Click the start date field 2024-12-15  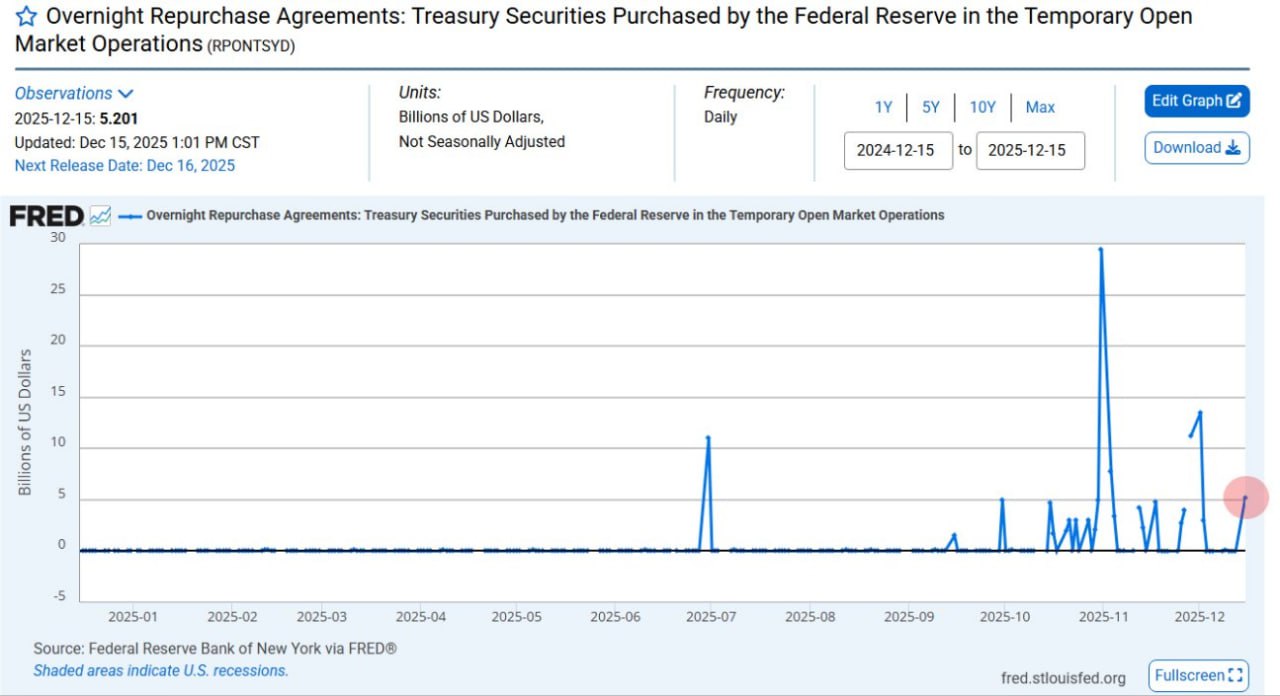pyautogui.click(x=897, y=150)
